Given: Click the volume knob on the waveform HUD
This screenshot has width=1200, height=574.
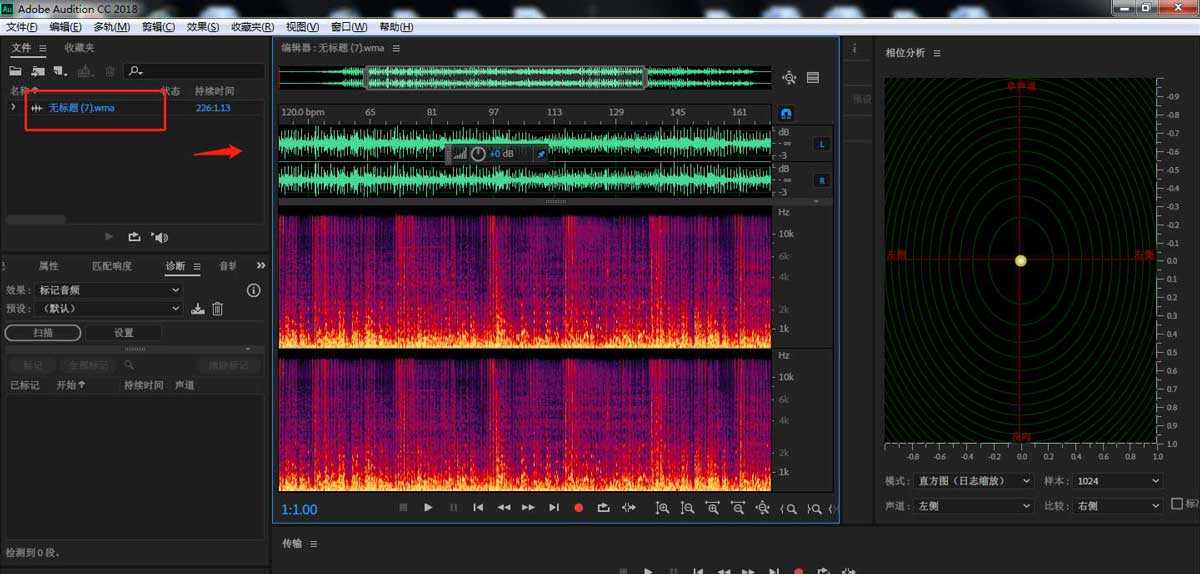Looking at the screenshot, I should point(478,154).
